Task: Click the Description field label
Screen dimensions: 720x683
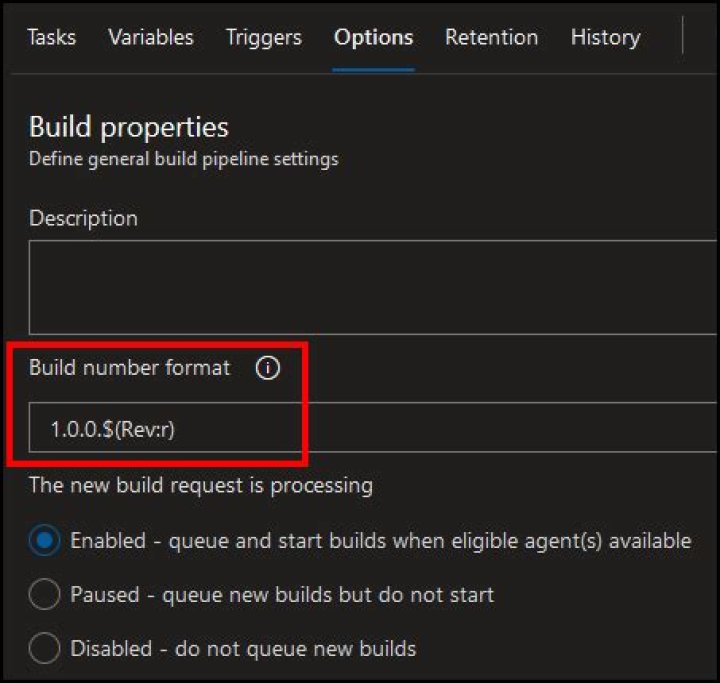Action: point(83,218)
